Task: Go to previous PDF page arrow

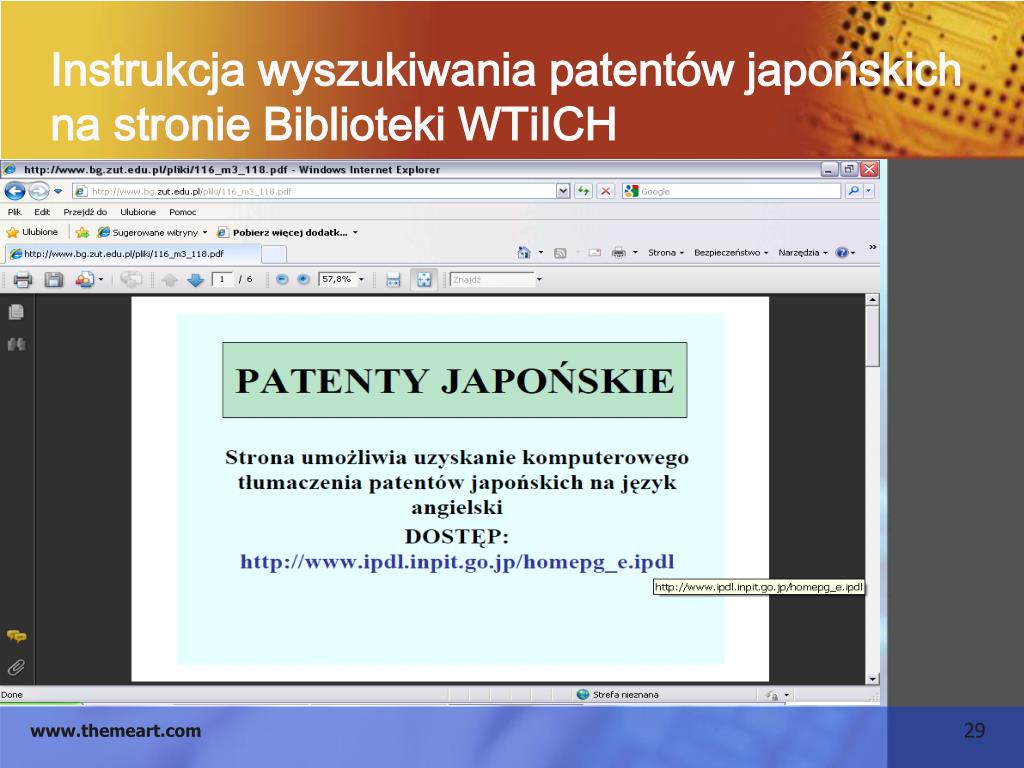Action: click(169, 280)
